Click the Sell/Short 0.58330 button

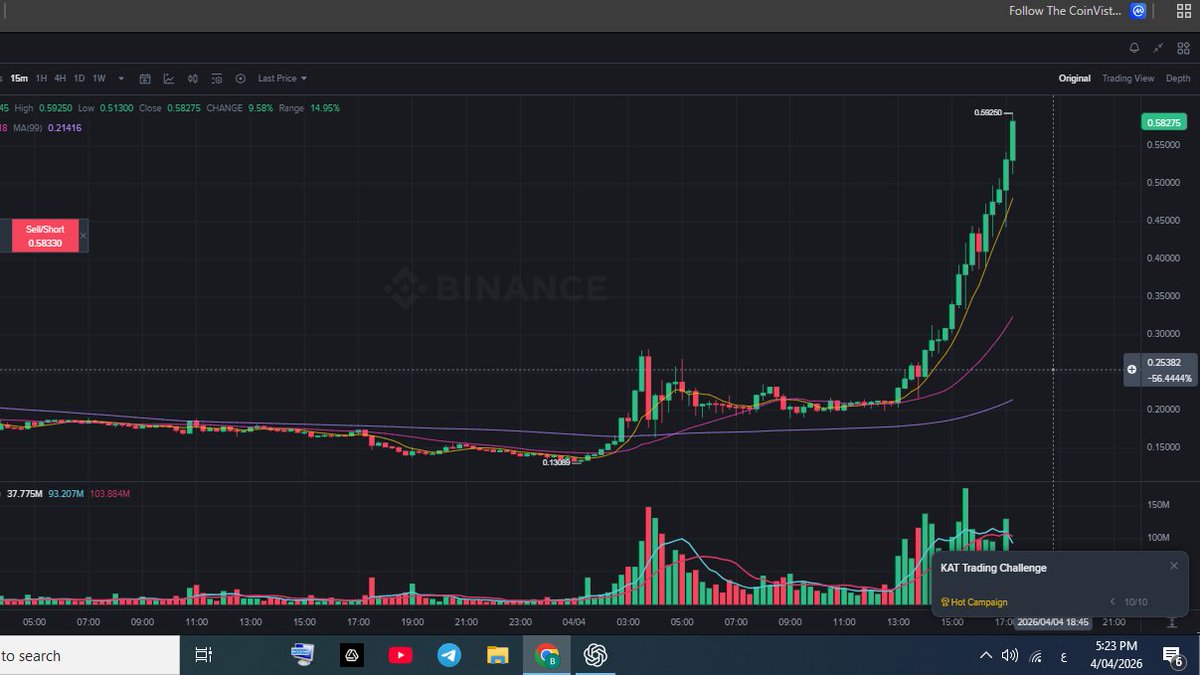(45, 235)
